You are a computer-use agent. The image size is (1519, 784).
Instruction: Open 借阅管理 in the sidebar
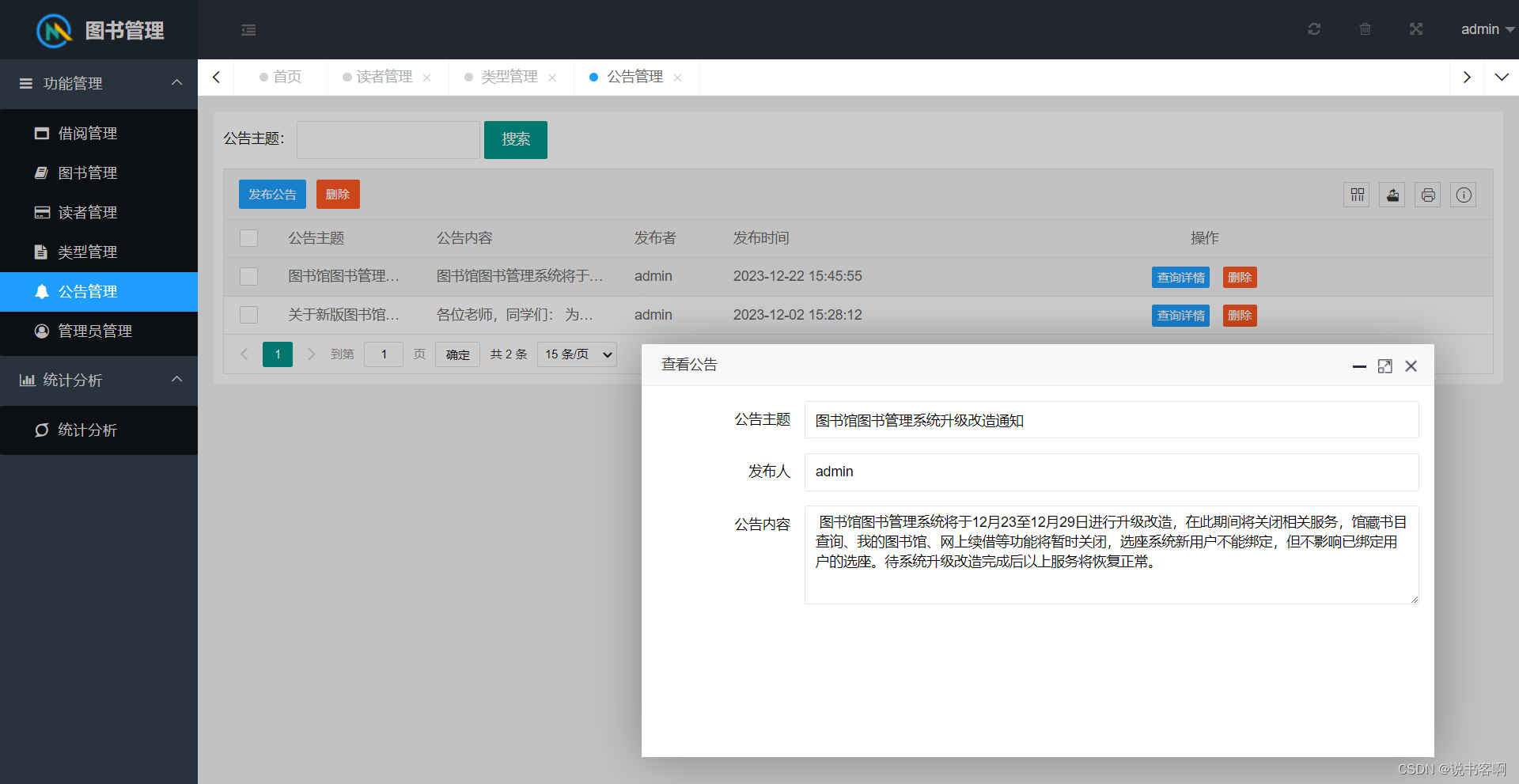tap(99, 134)
